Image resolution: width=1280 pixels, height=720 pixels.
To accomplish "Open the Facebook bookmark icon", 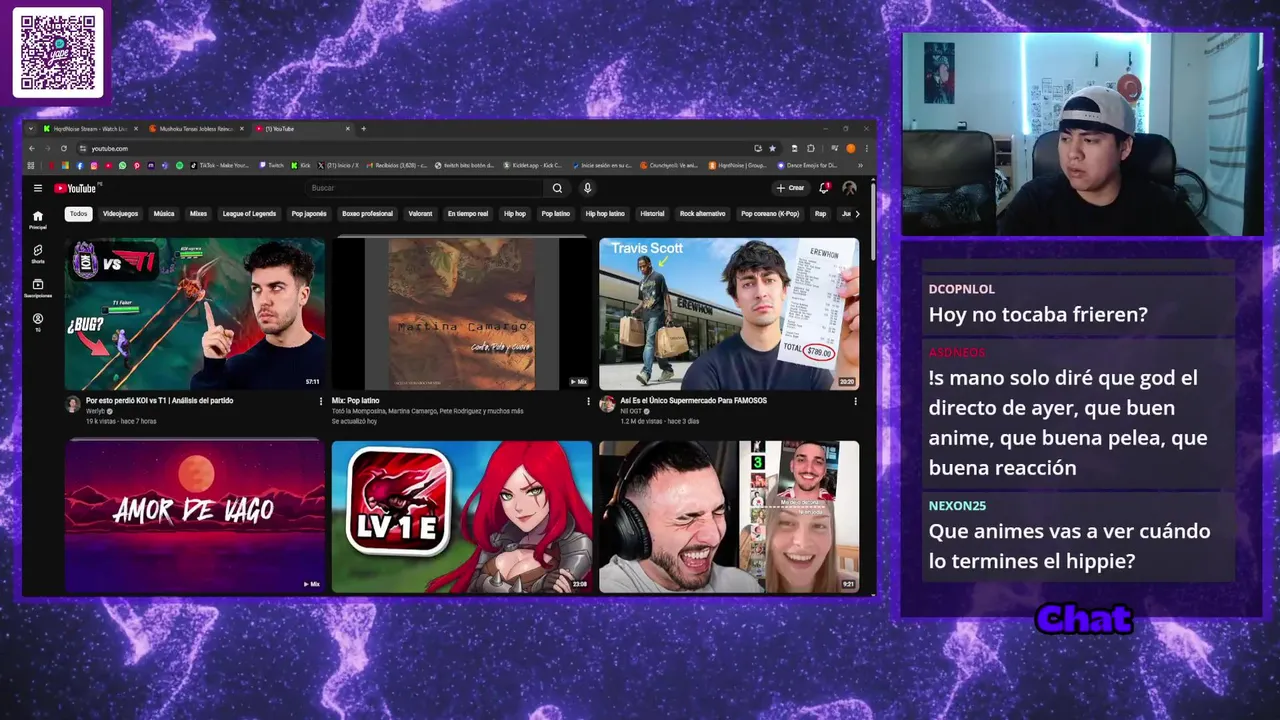I will [x=80, y=165].
